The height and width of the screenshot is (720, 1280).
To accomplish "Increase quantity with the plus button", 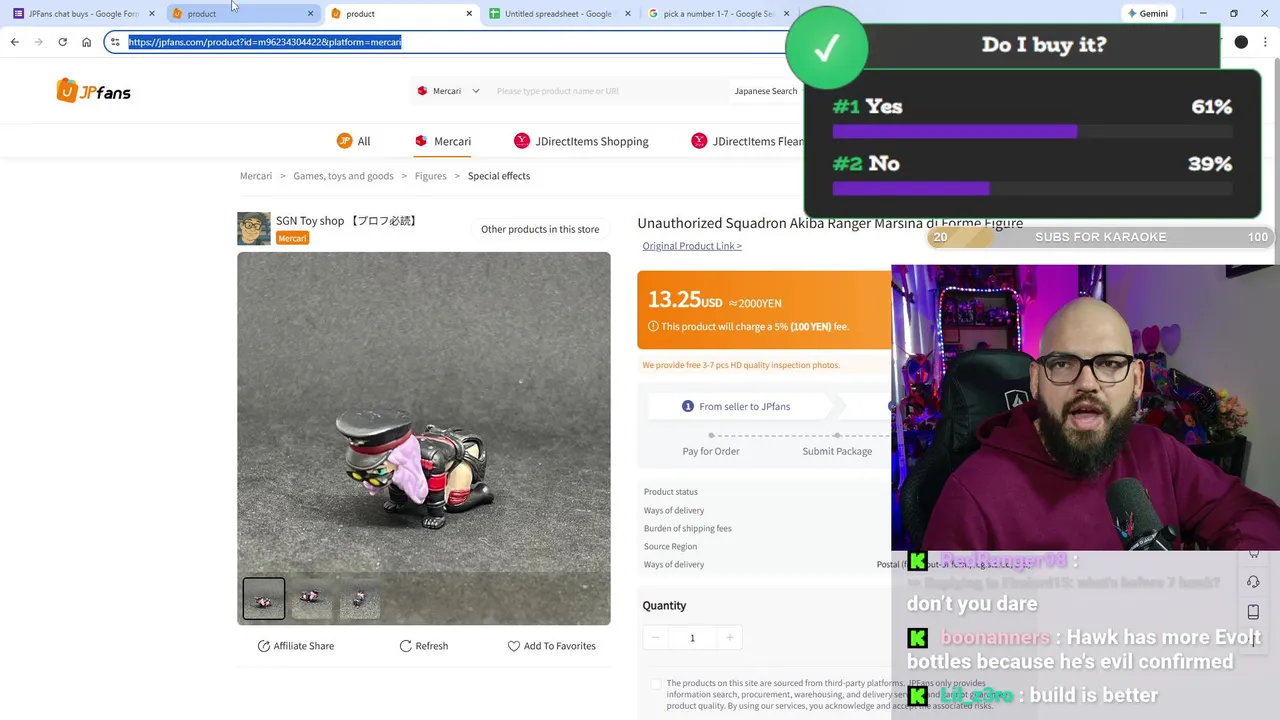I will click(x=729, y=638).
